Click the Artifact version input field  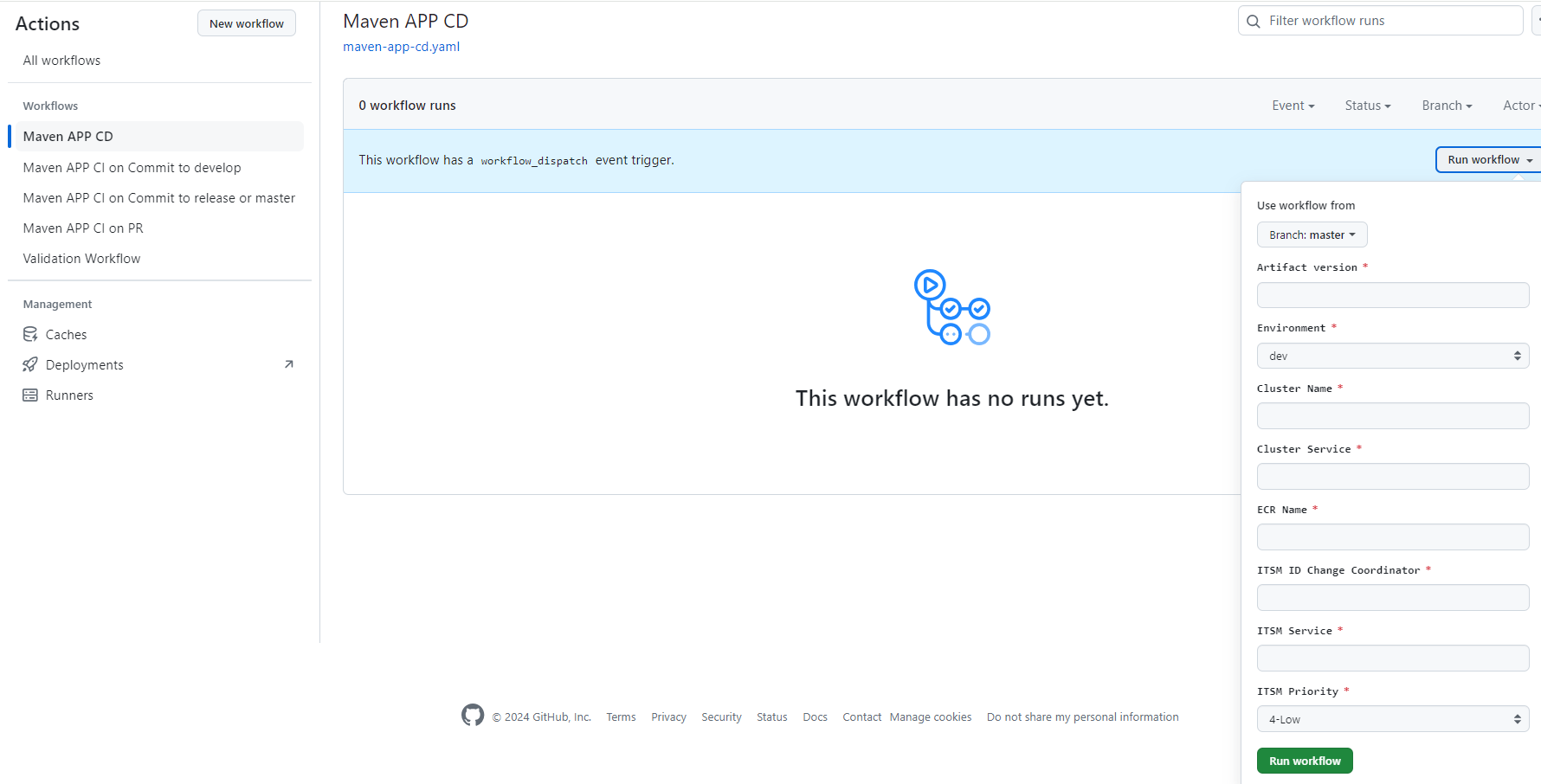point(1393,295)
